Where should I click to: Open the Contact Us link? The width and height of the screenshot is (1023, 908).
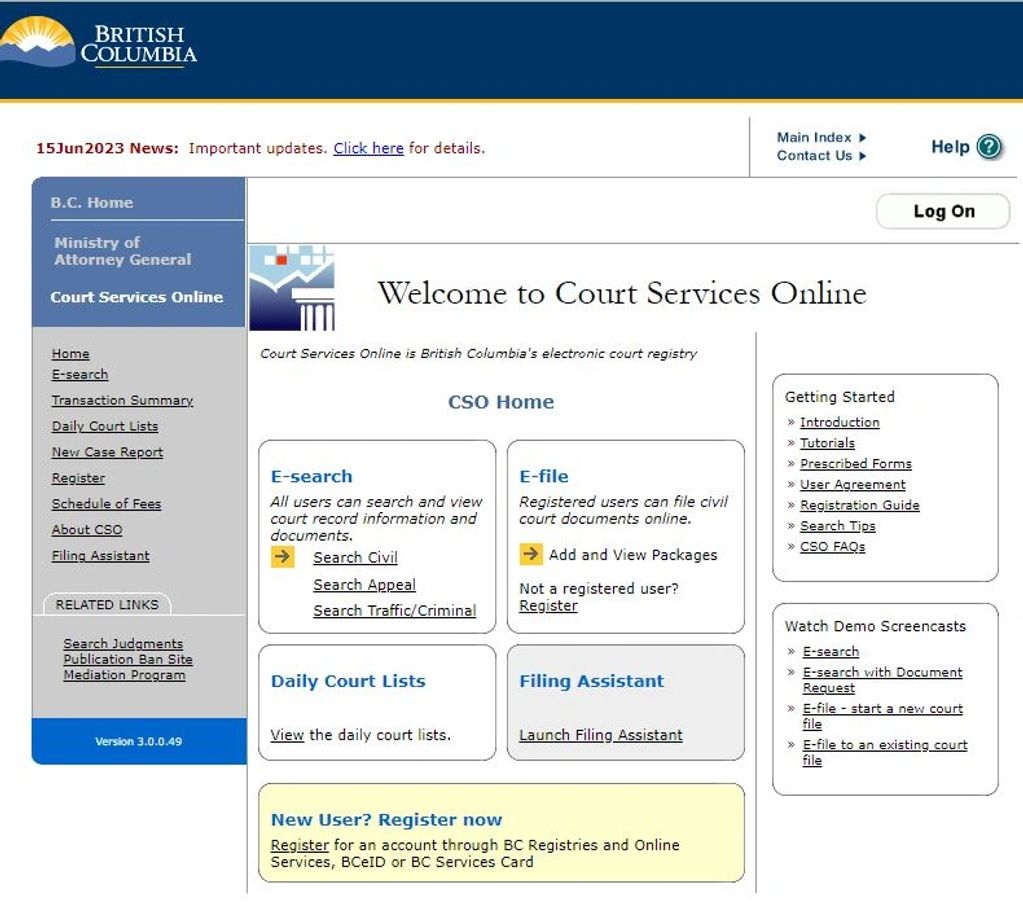tap(821, 156)
